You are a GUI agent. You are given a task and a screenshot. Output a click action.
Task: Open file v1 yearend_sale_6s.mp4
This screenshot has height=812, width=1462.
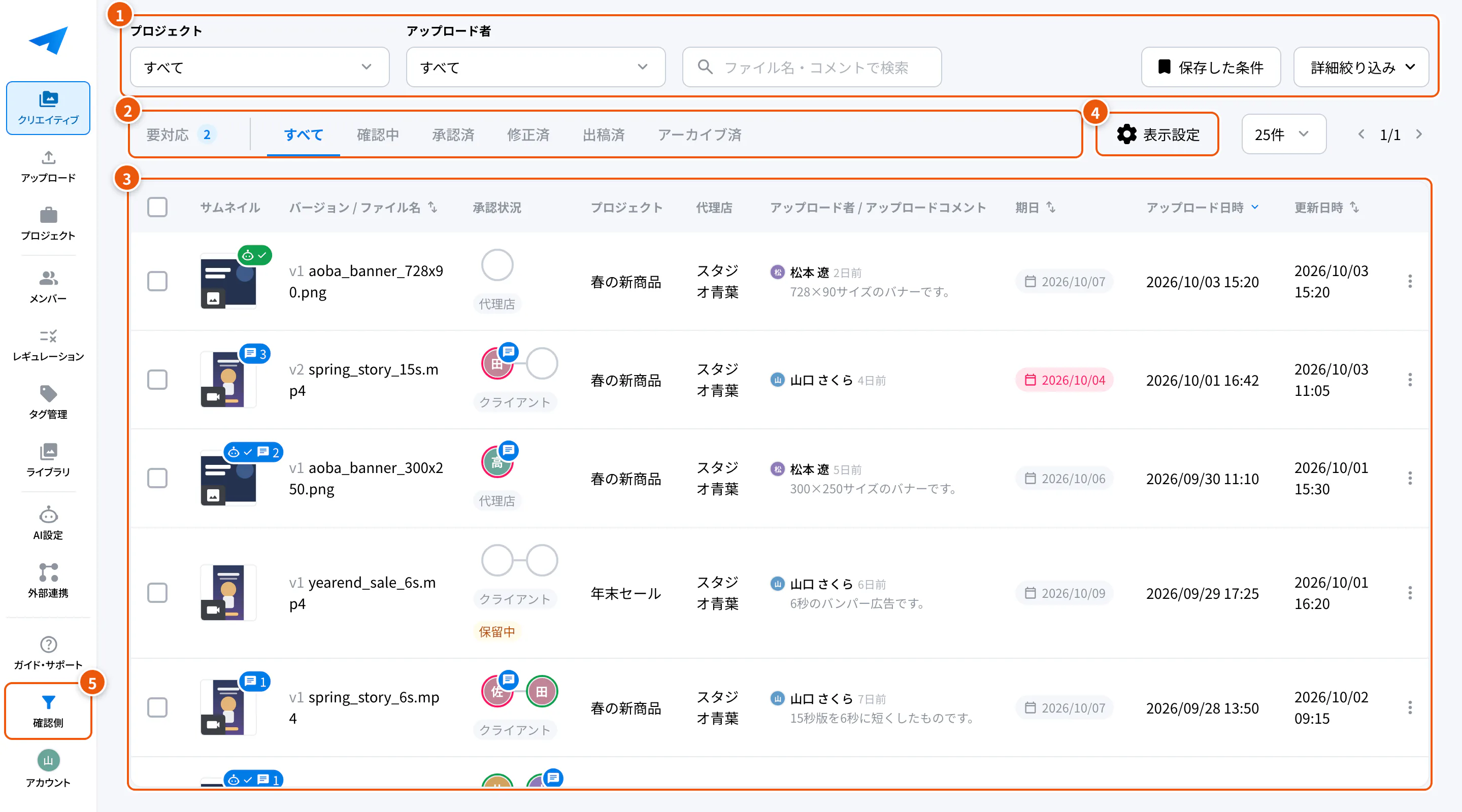tap(362, 593)
